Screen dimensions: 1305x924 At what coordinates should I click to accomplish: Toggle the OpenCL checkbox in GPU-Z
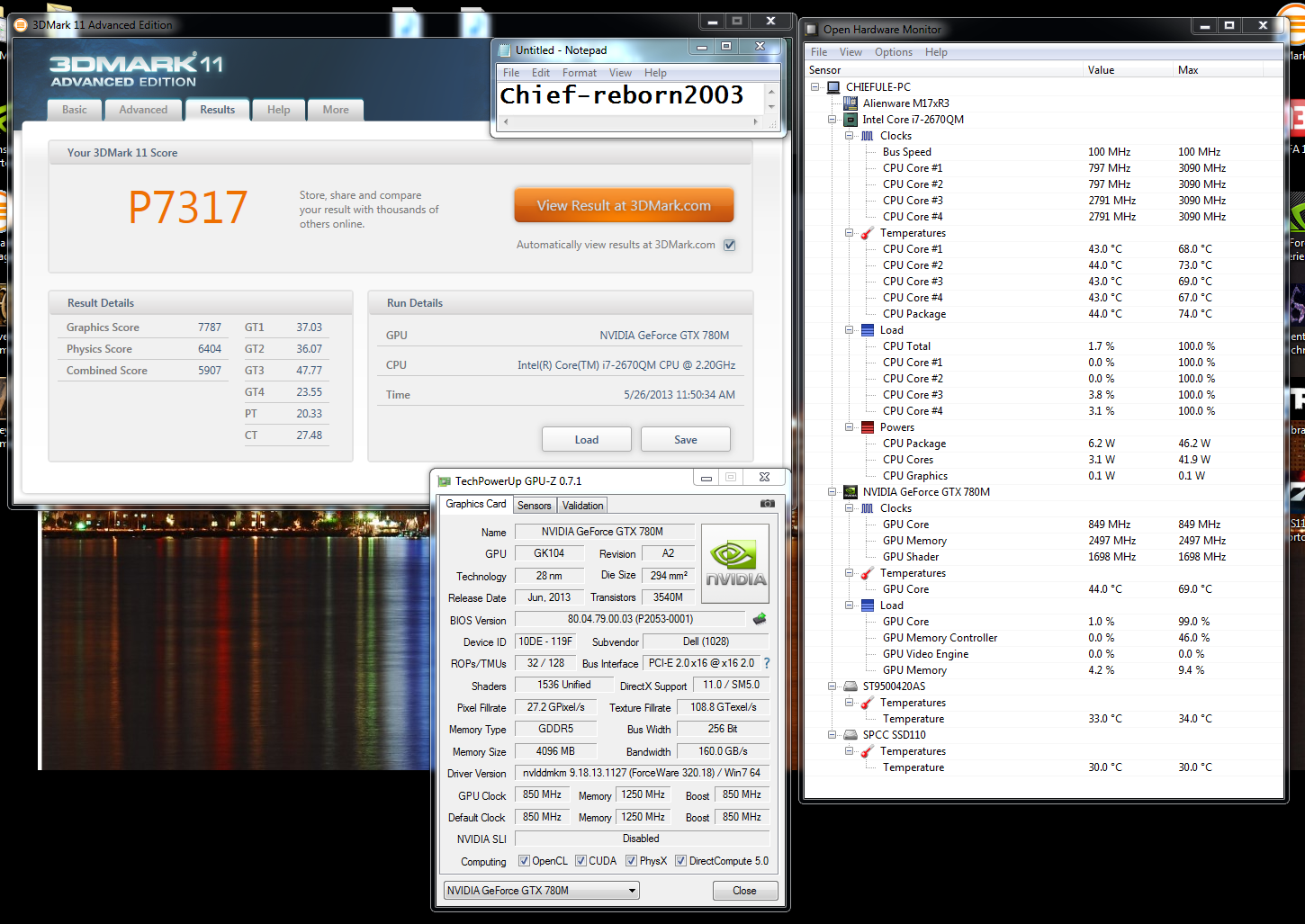pyautogui.click(x=524, y=861)
